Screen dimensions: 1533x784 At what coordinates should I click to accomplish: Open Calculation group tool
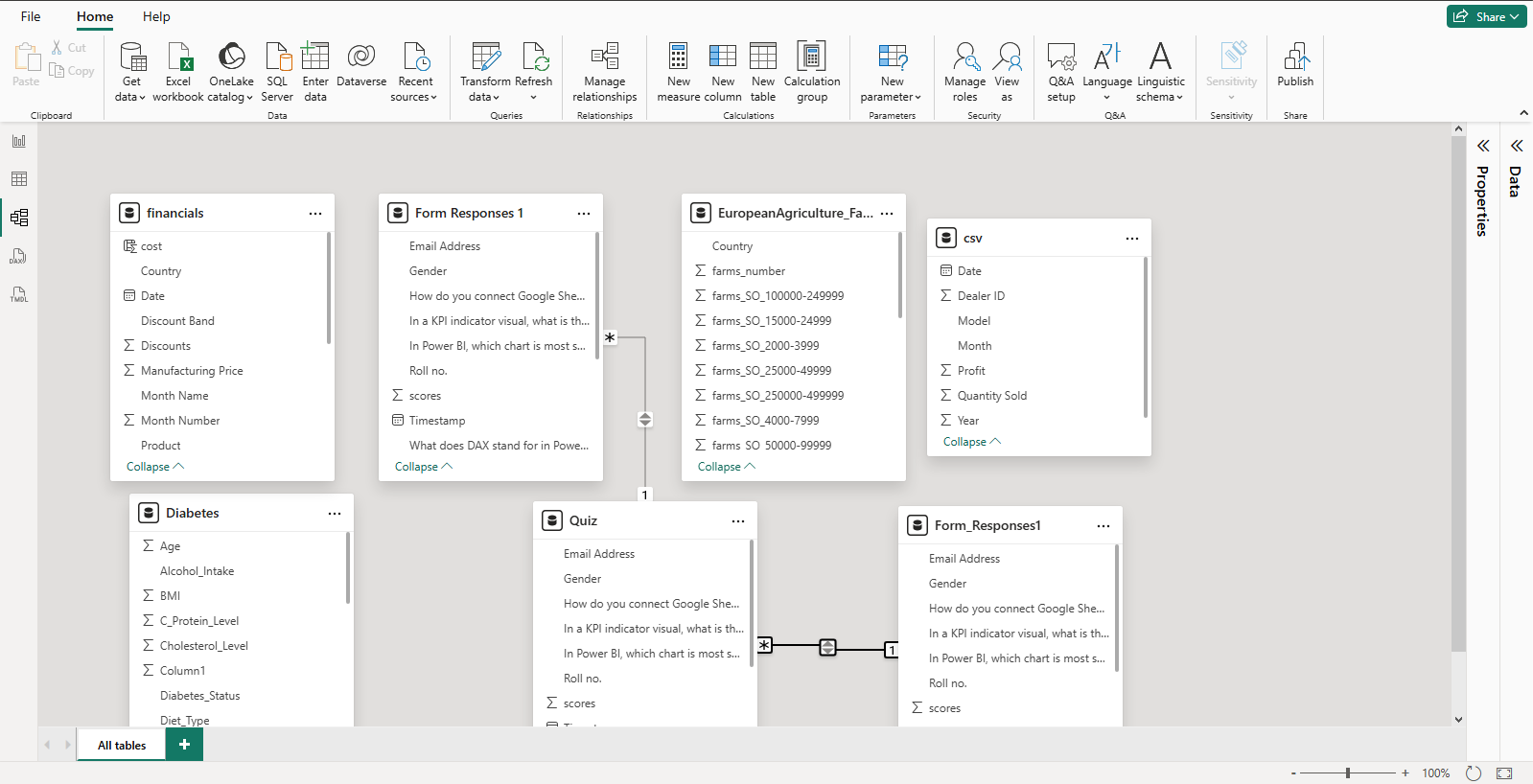click(x=811, y=72)
